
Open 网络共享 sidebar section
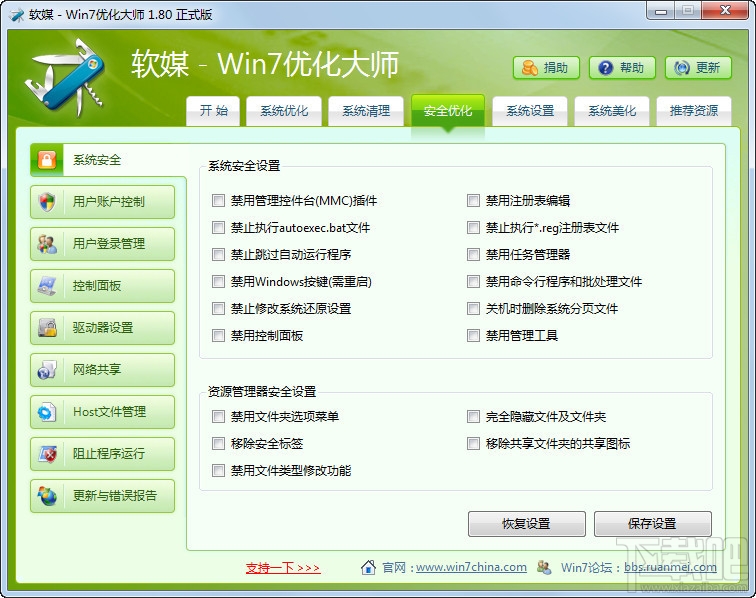[102, 369]
